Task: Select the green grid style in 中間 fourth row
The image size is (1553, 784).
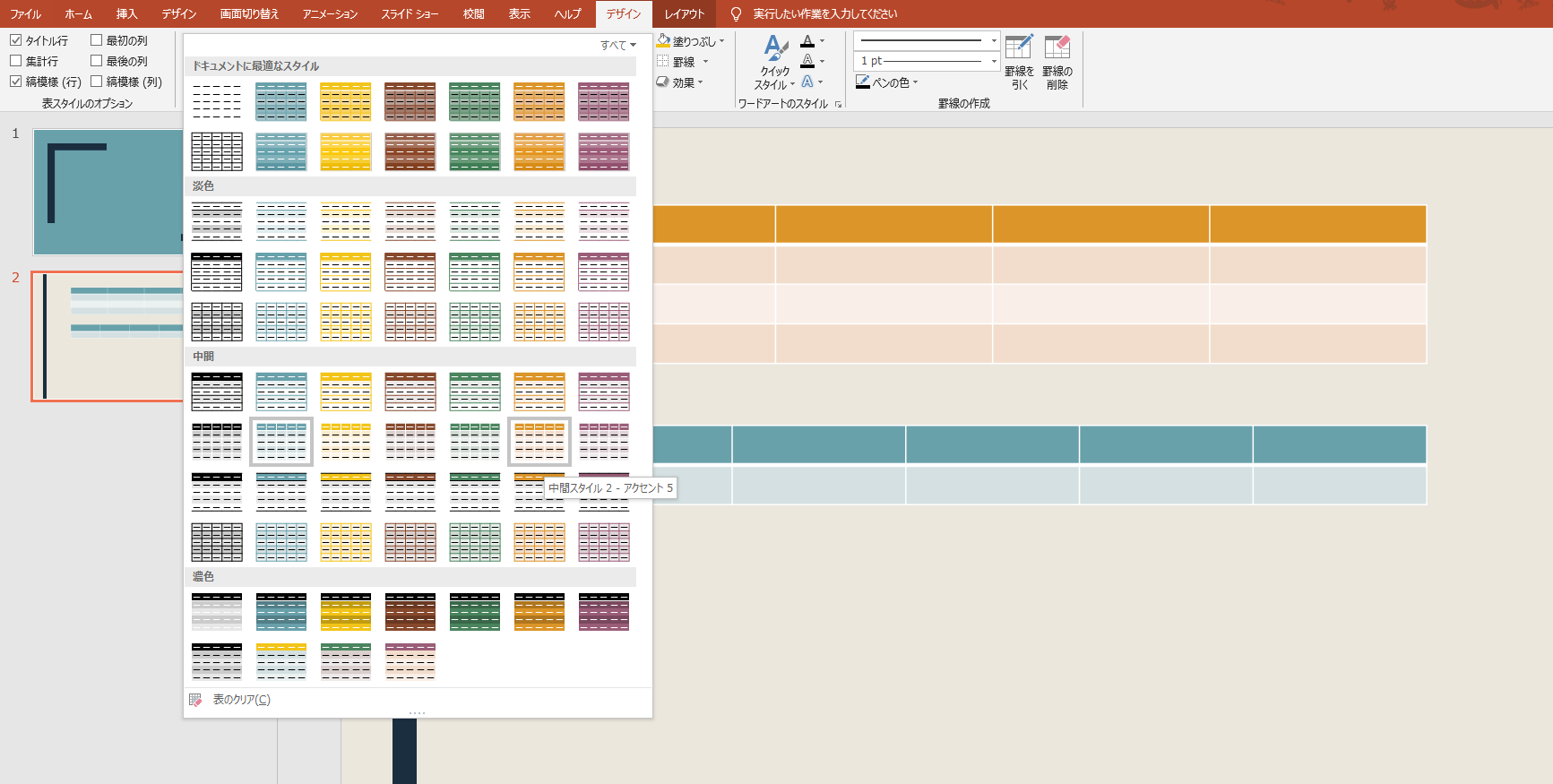Action: click(x=475, y=543)
